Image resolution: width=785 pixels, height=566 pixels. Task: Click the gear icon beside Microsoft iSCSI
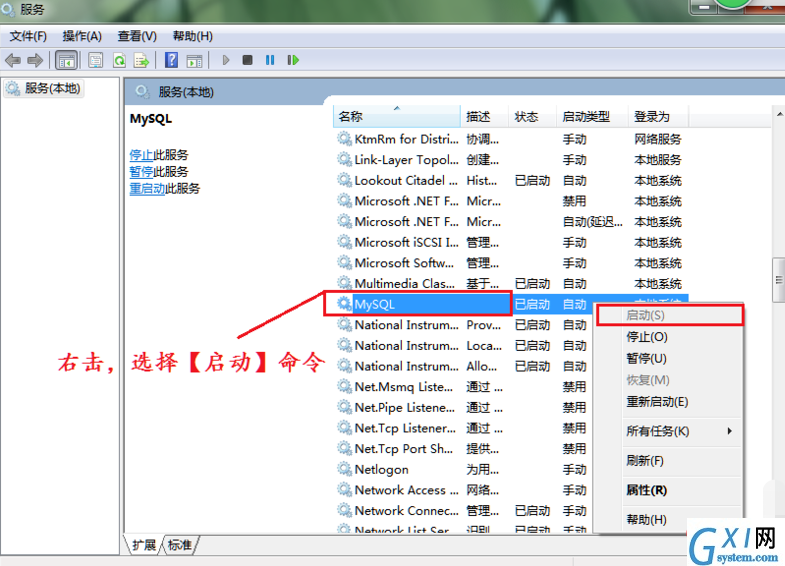tap(344, 242)
